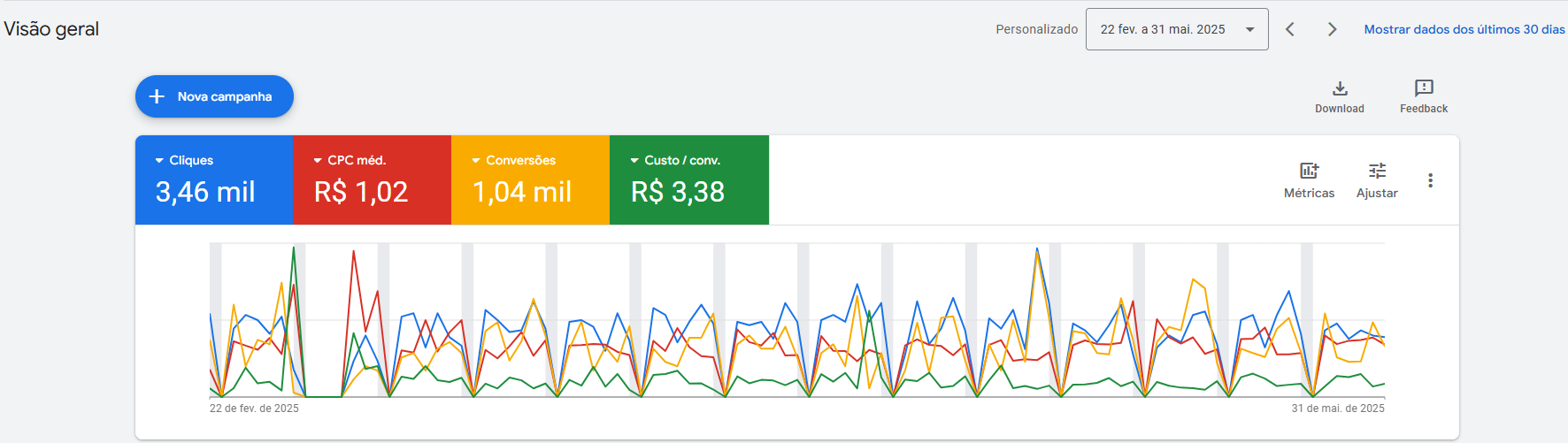Screen dimensions: 1568x443
Task: Open the Métricas chart icon
Action: click(x=1309, y=171)
